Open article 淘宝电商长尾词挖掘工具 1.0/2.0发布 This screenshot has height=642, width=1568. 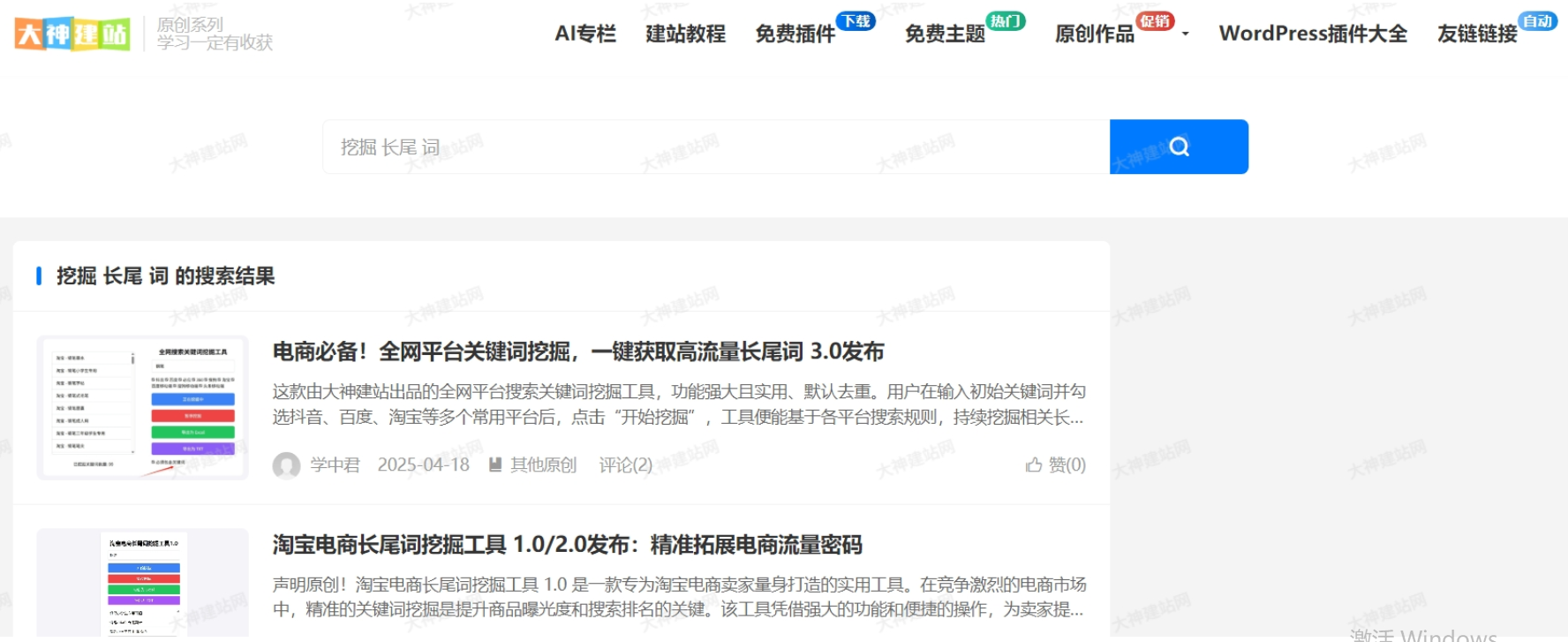pyautogui.click(x=568, y=545)
